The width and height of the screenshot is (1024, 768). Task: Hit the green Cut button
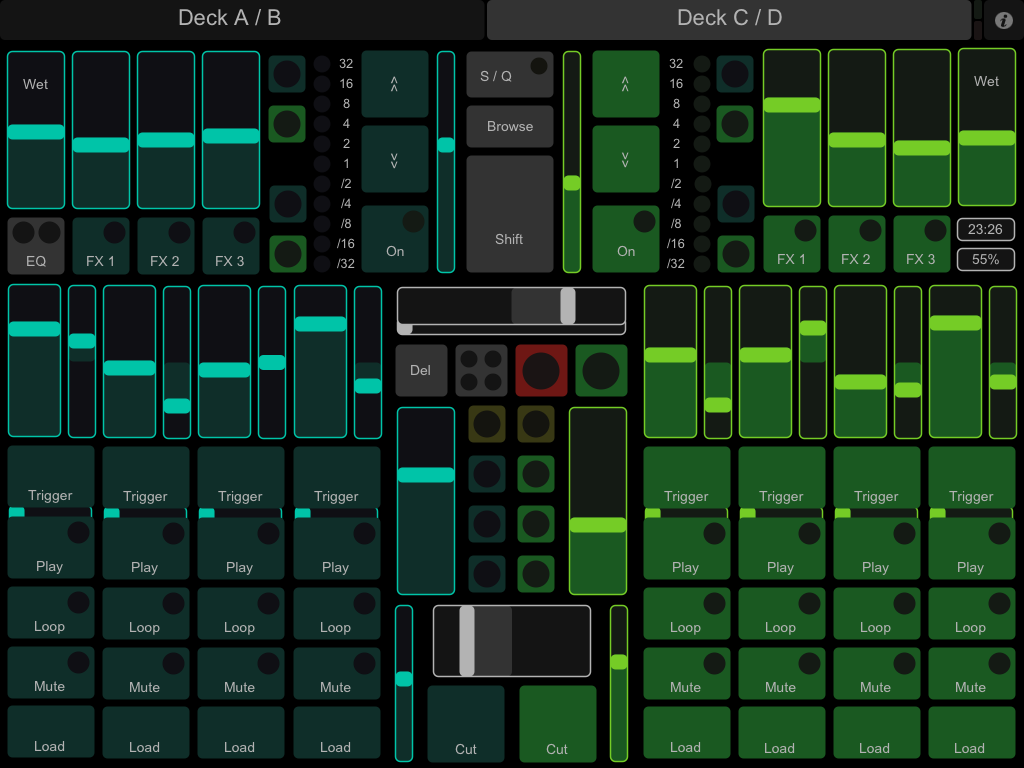point(557,722)
